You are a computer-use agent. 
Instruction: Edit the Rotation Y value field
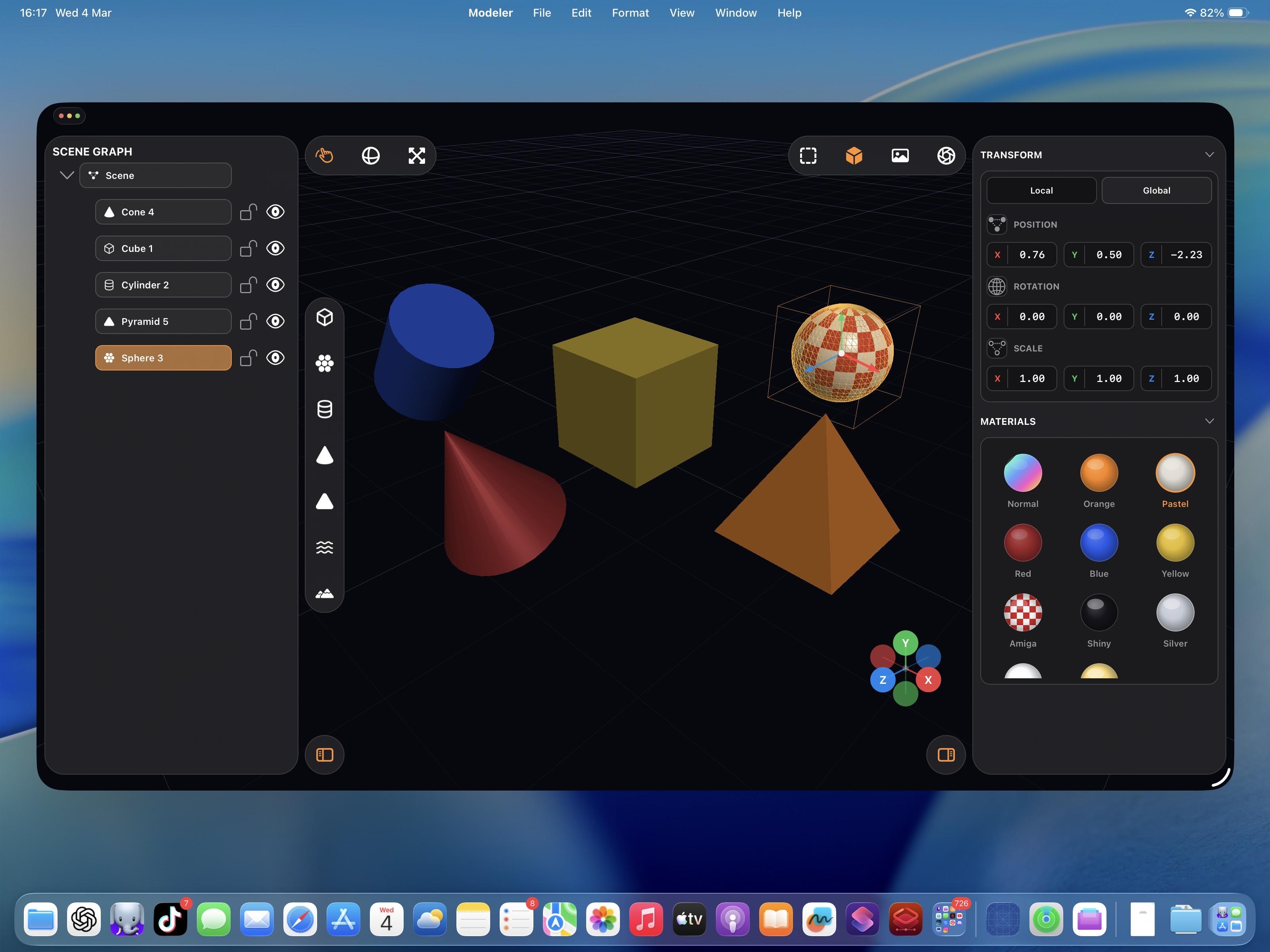click(x=1098, y=317)
